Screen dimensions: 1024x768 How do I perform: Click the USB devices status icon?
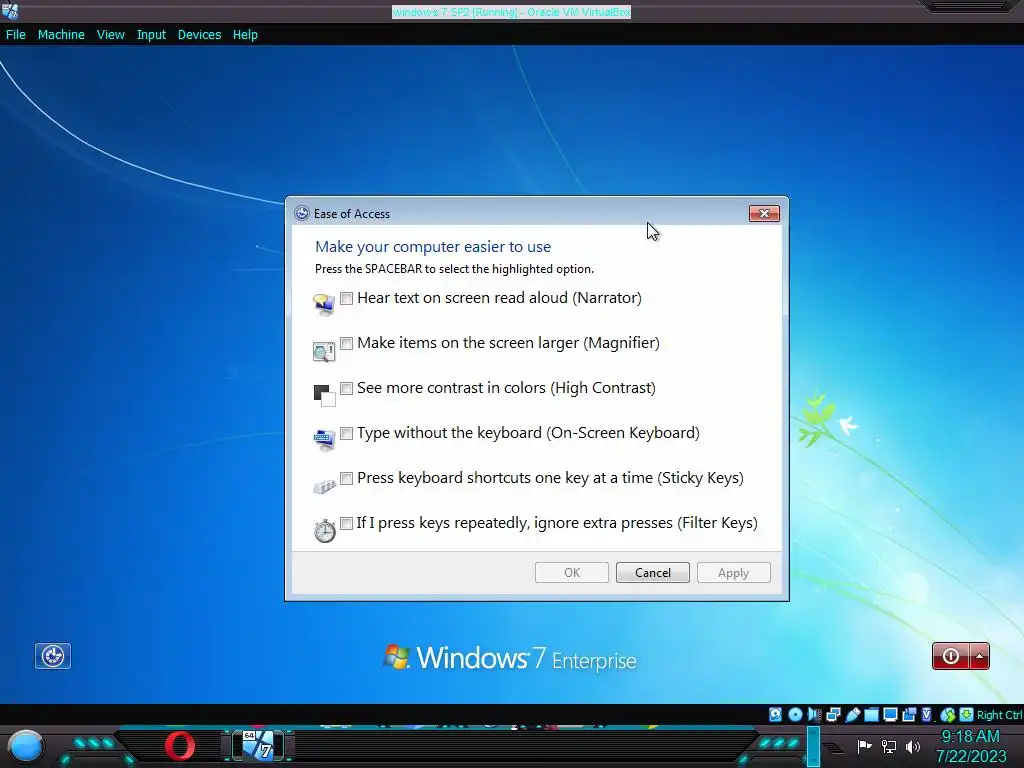point(852,714)
